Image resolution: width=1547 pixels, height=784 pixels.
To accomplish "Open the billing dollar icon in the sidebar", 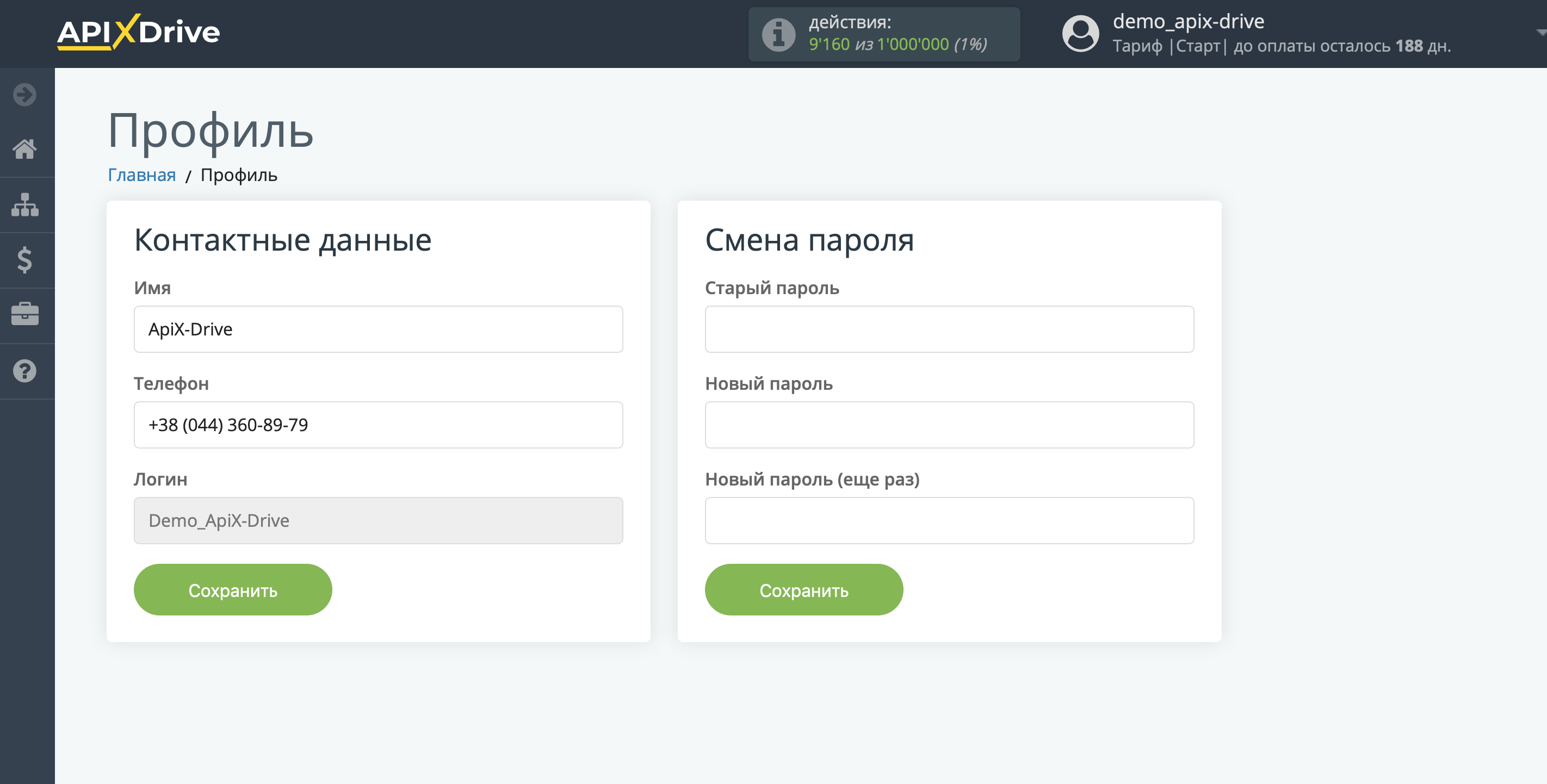I will pos(24,260).
